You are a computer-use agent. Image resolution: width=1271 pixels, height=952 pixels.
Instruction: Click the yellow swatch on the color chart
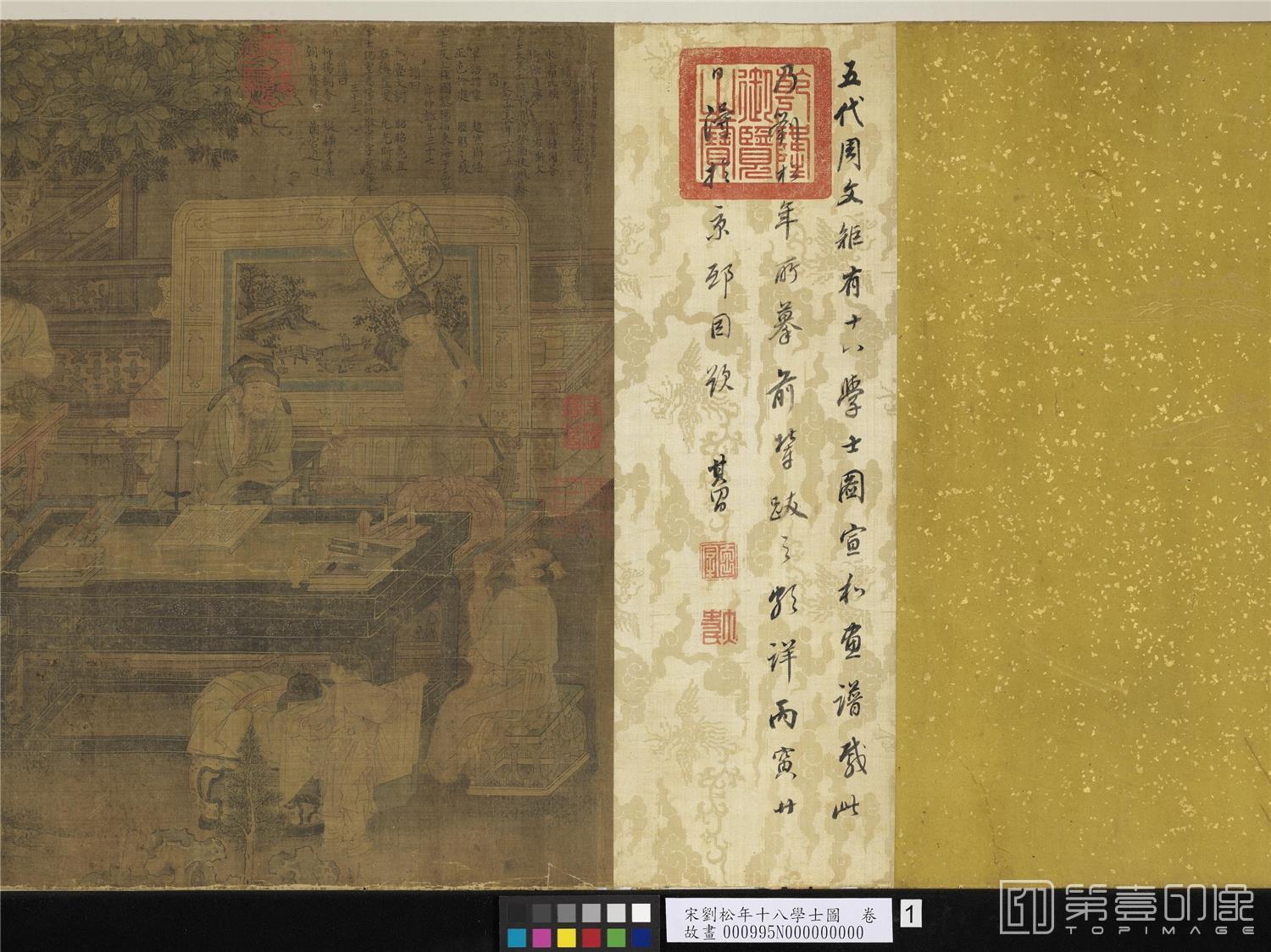pyautogui.click(x=567, y=938)
